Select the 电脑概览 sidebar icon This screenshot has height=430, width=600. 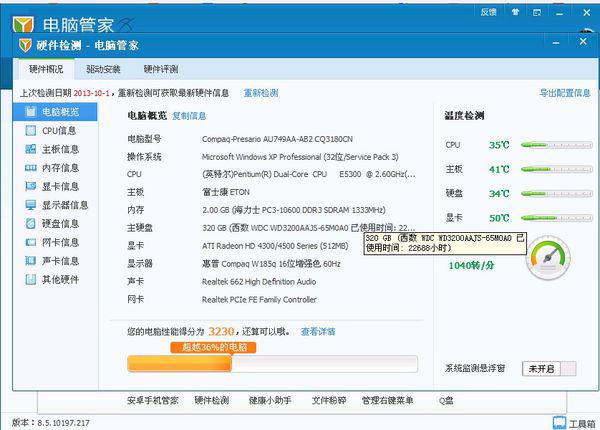point(31,112)
